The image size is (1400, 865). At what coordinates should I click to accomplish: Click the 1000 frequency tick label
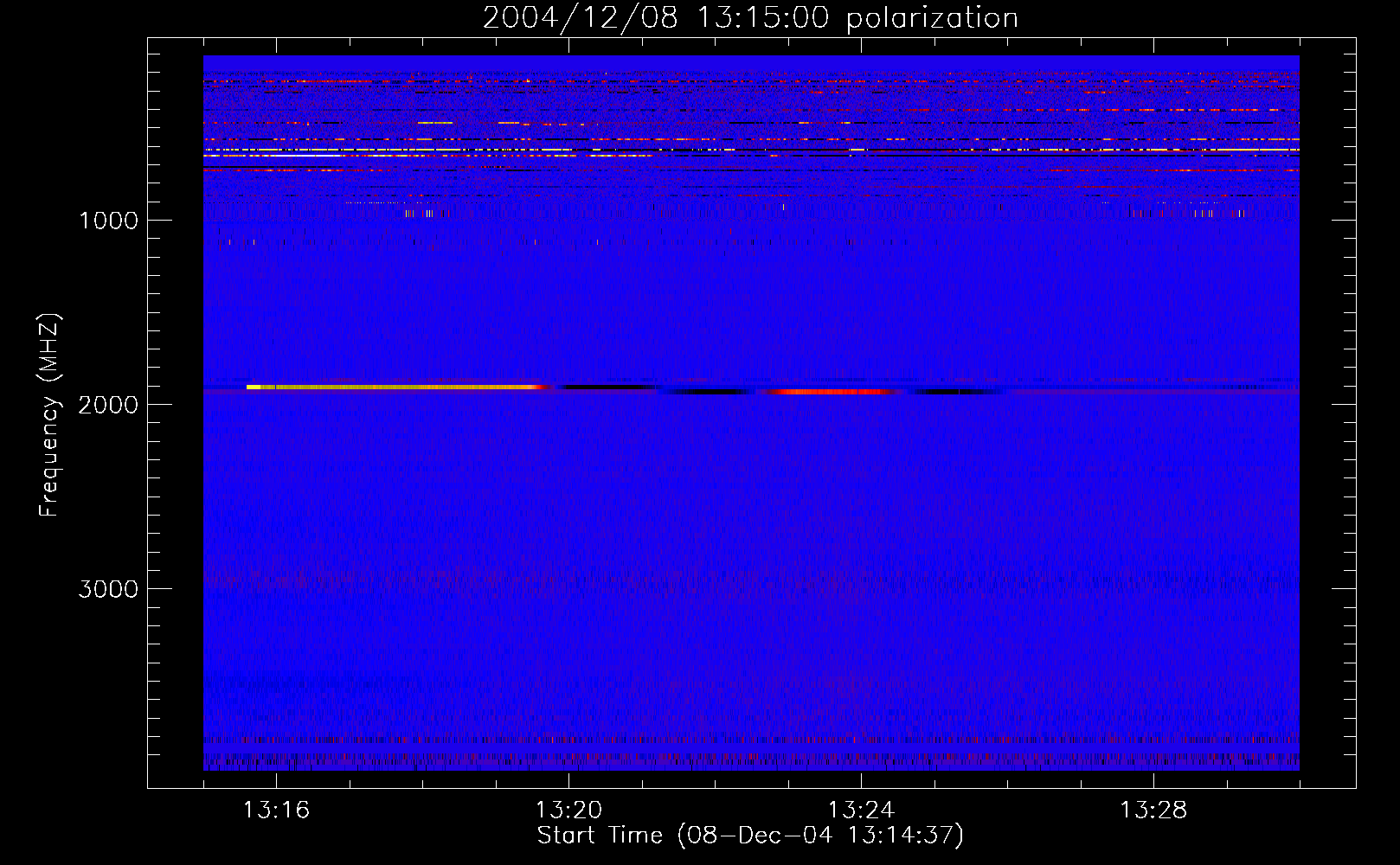[x=108, y=221]
